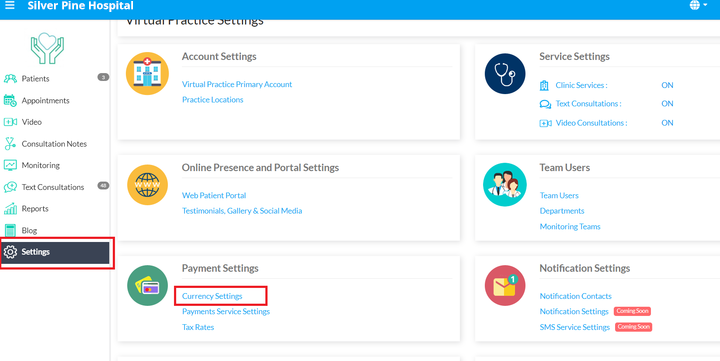The width and height of the screenshot is (720, 361).
Task: Click the Notification Settings envelope icon
Action: pyautogui.click(x=505, y=286)
